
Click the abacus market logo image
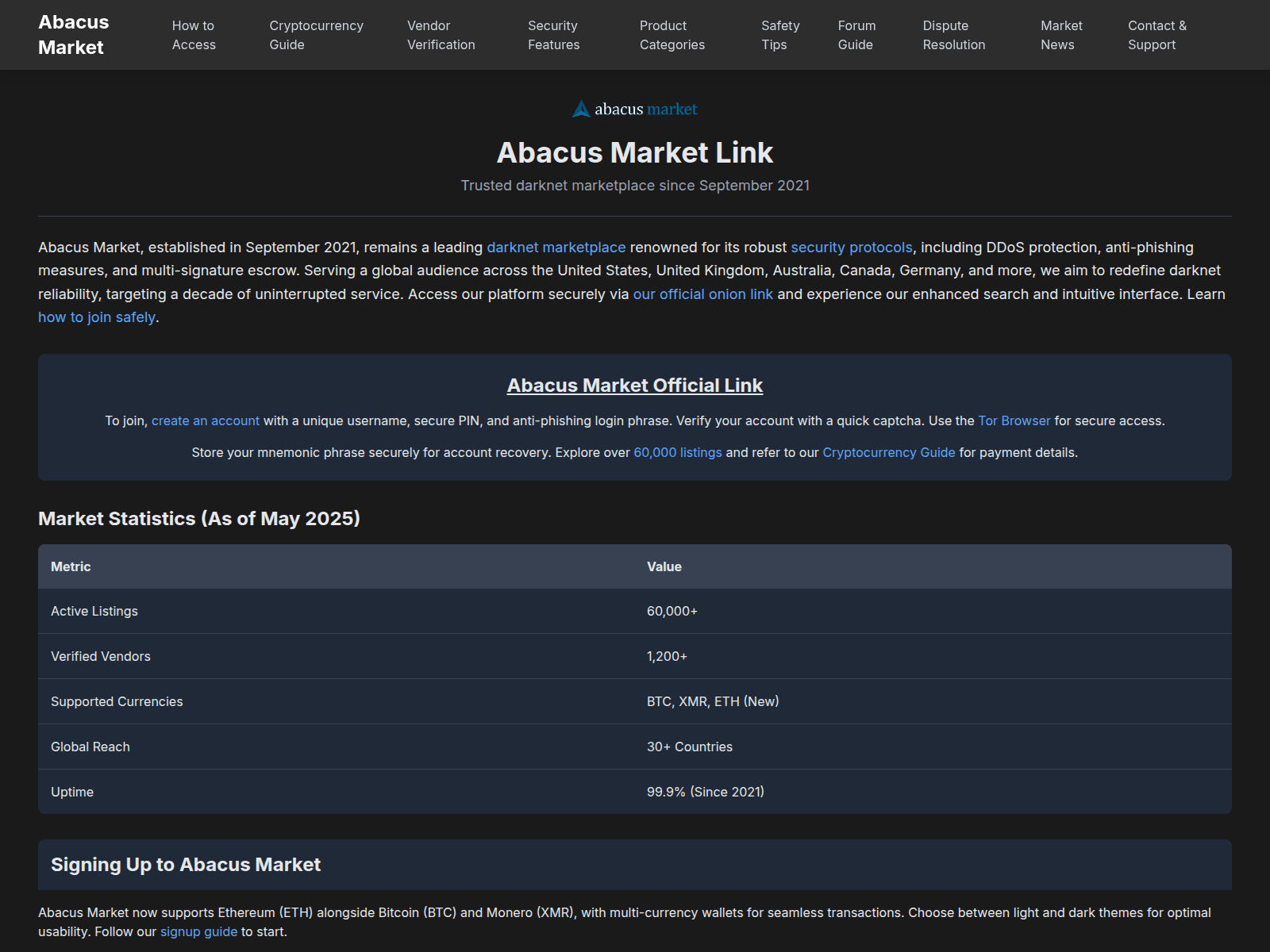tap(635, 109)
